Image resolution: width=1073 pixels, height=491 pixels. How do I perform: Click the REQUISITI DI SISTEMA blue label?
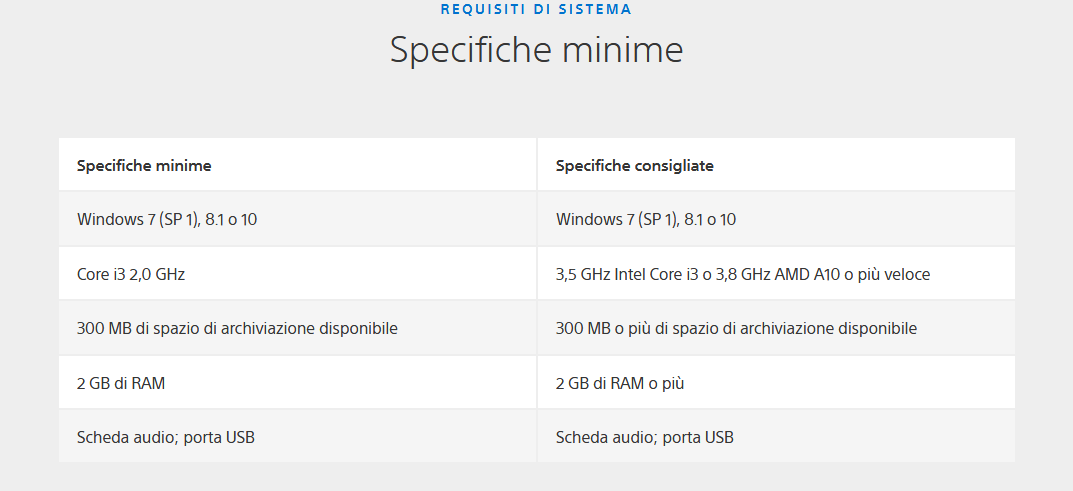pos(536,9)
